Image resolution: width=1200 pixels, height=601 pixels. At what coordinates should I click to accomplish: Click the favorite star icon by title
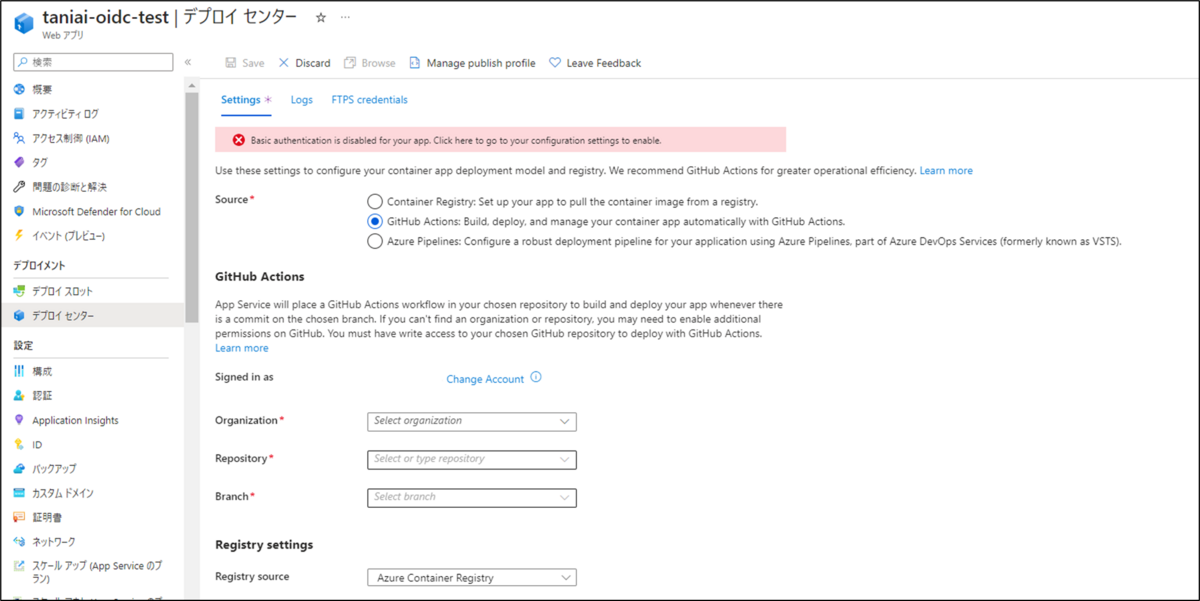321,17
